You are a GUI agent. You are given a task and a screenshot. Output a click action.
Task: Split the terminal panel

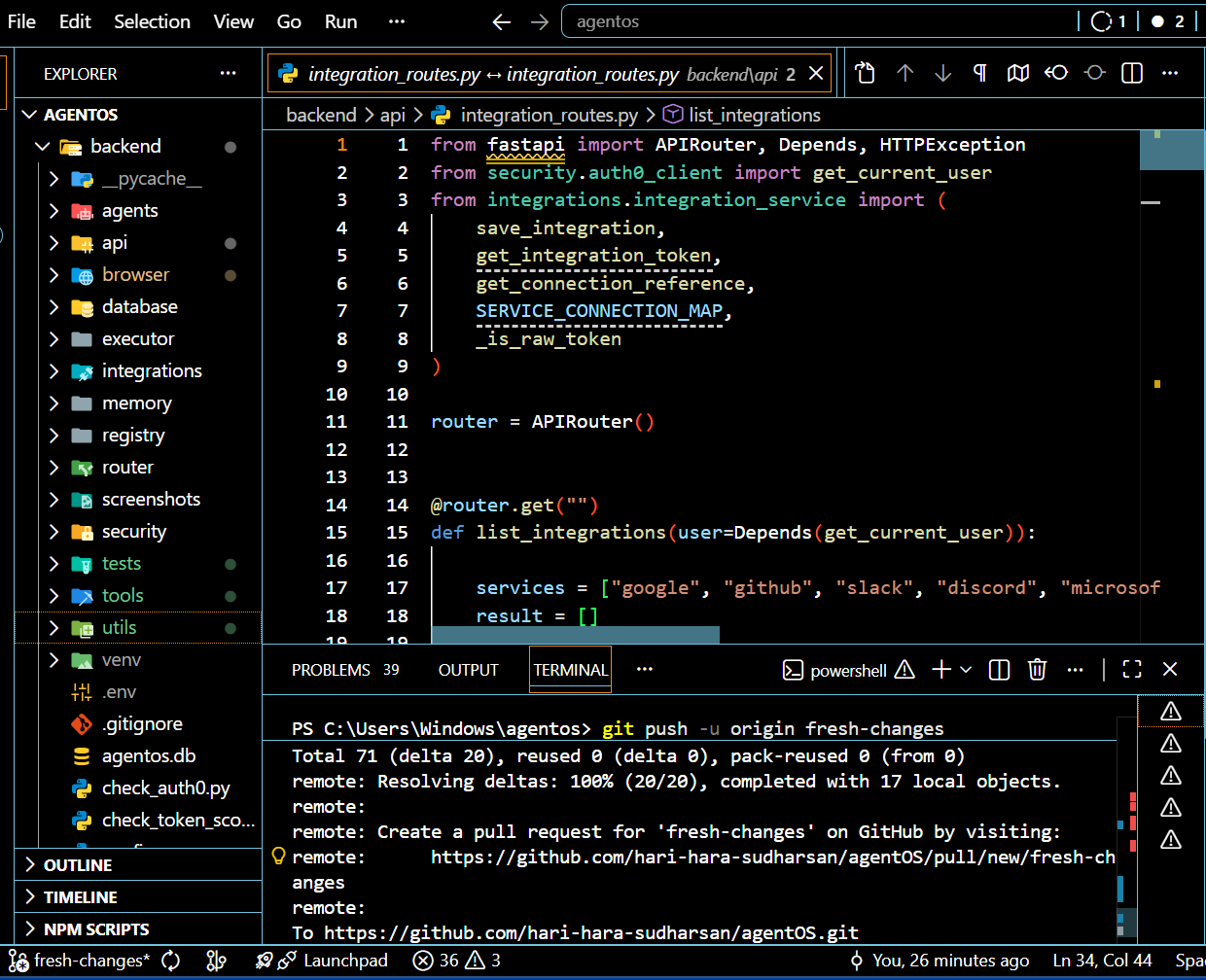(999, 670)
